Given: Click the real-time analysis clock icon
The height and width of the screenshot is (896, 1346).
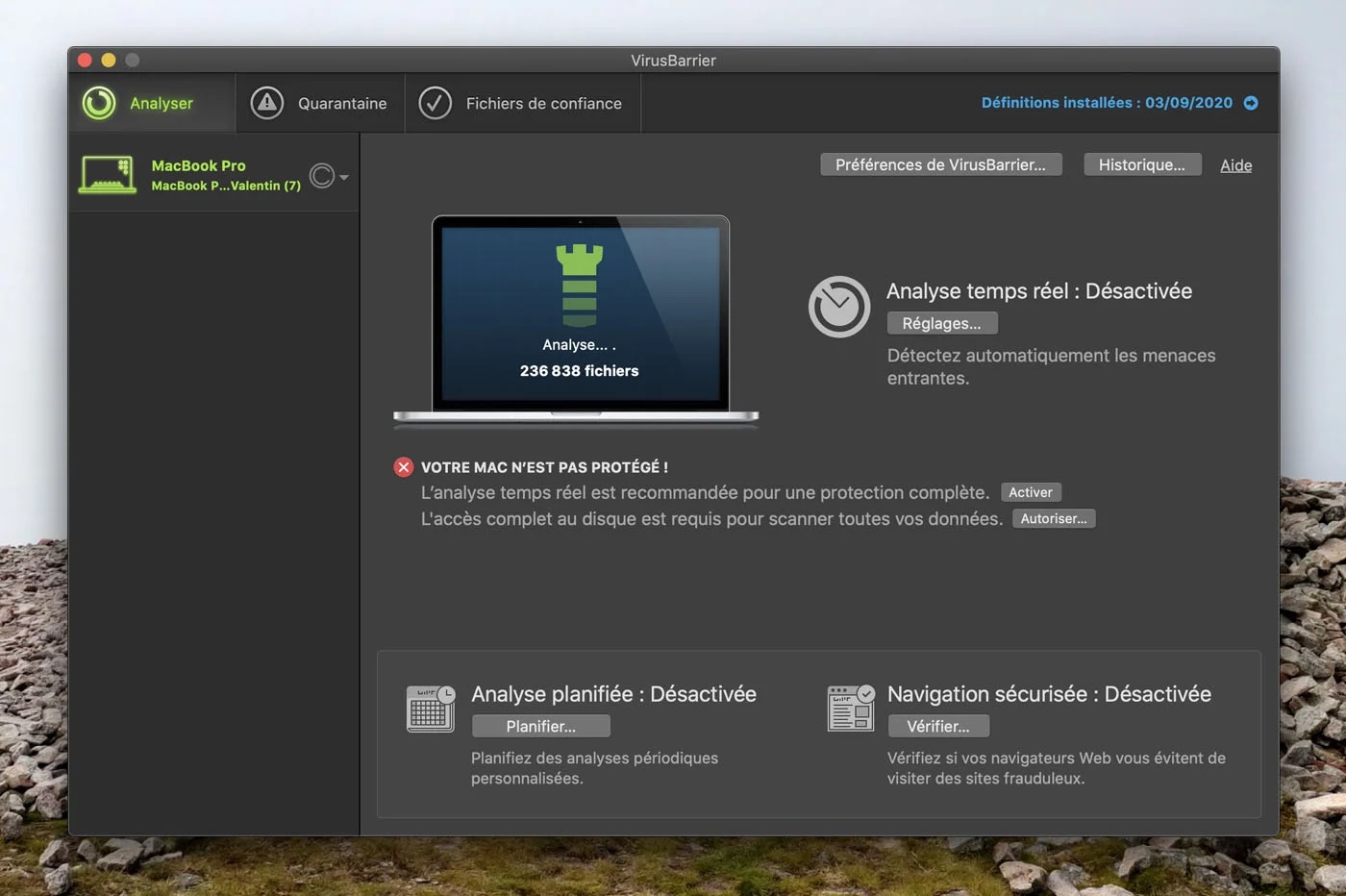Looking at the screenshot, I should (x=839, y=307).
